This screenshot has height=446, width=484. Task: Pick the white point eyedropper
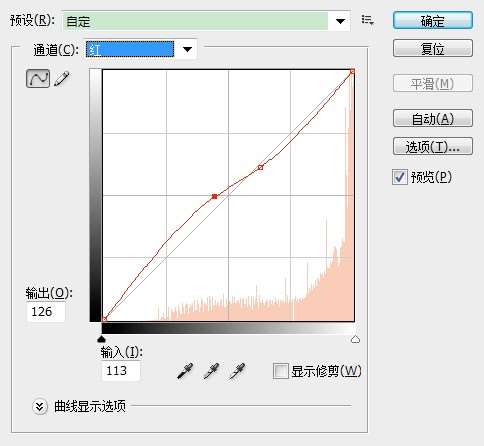[x=237, y=371]
